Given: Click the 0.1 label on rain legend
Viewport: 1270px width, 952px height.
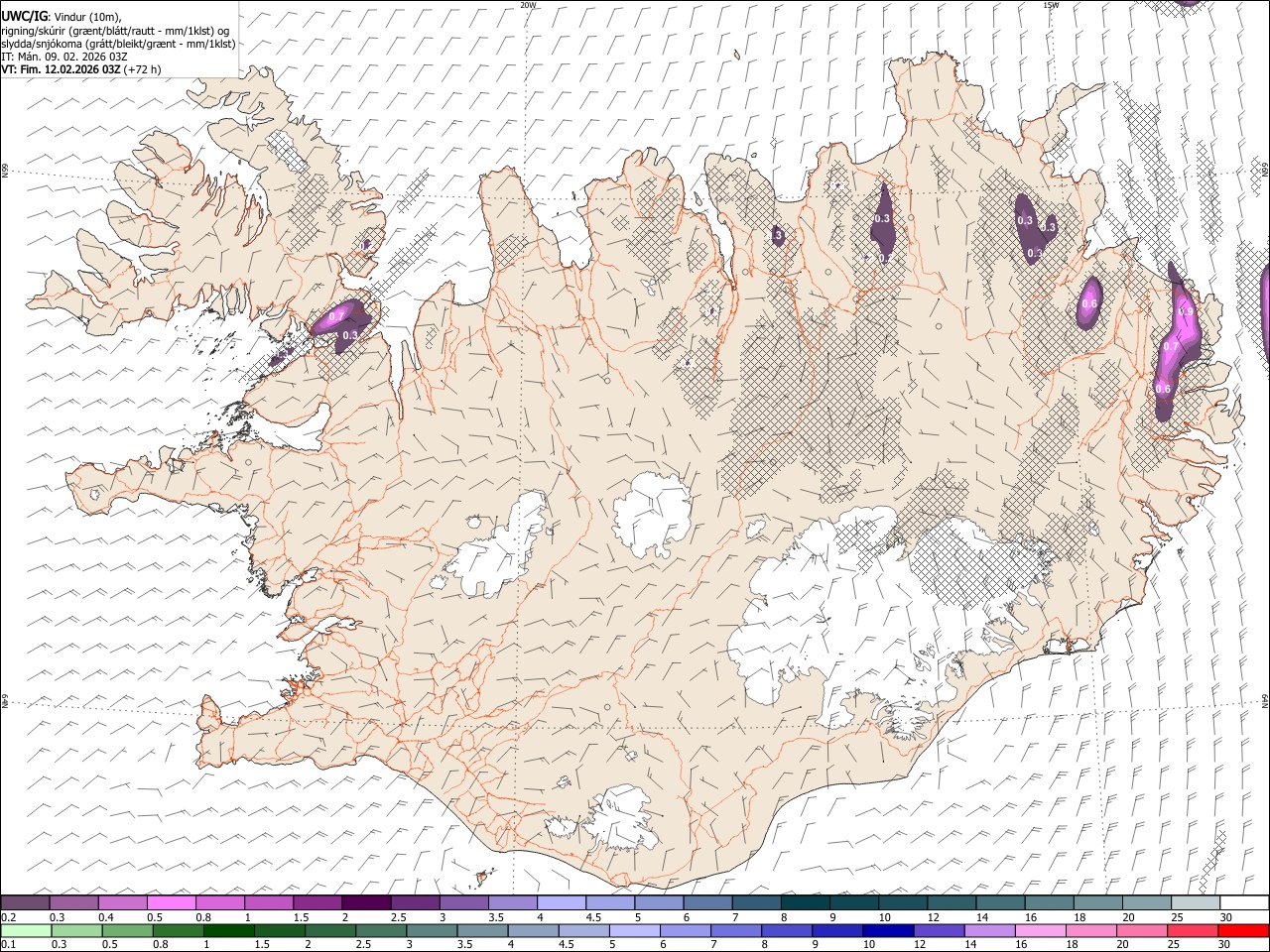Looking at the screenshot, I should (x=9, y=945).
